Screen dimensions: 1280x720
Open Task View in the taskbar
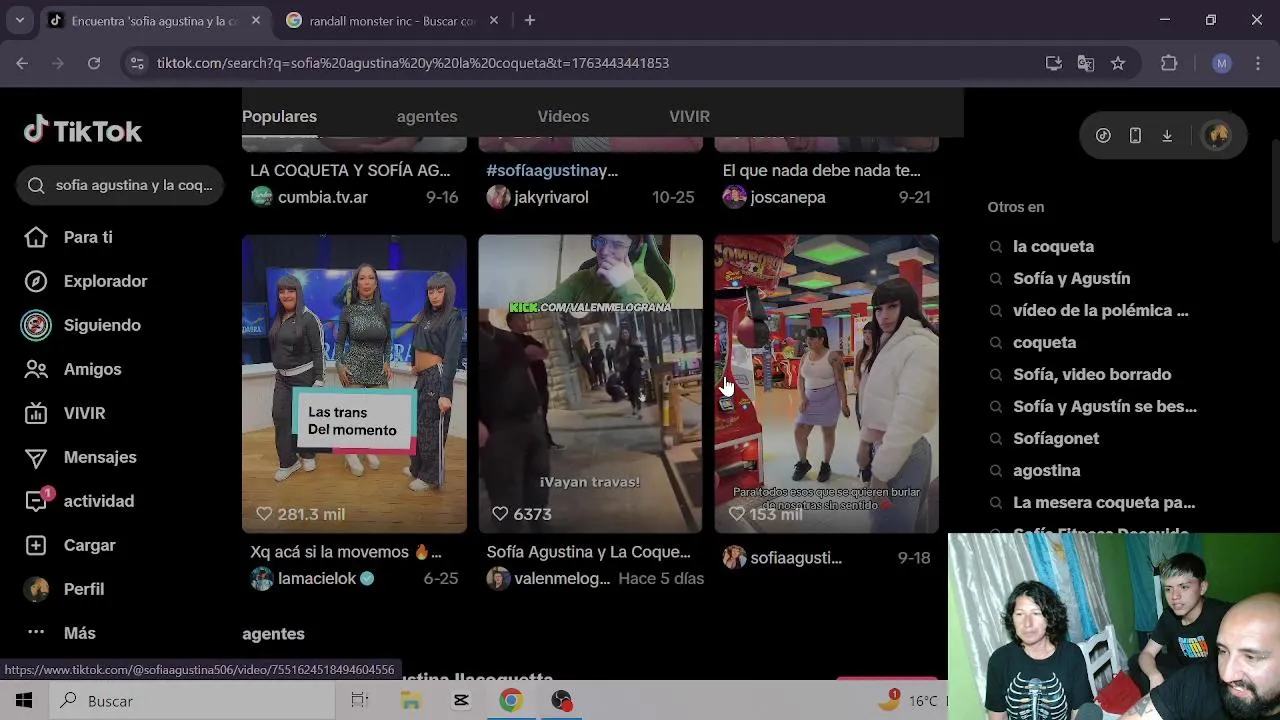[360, 701]
